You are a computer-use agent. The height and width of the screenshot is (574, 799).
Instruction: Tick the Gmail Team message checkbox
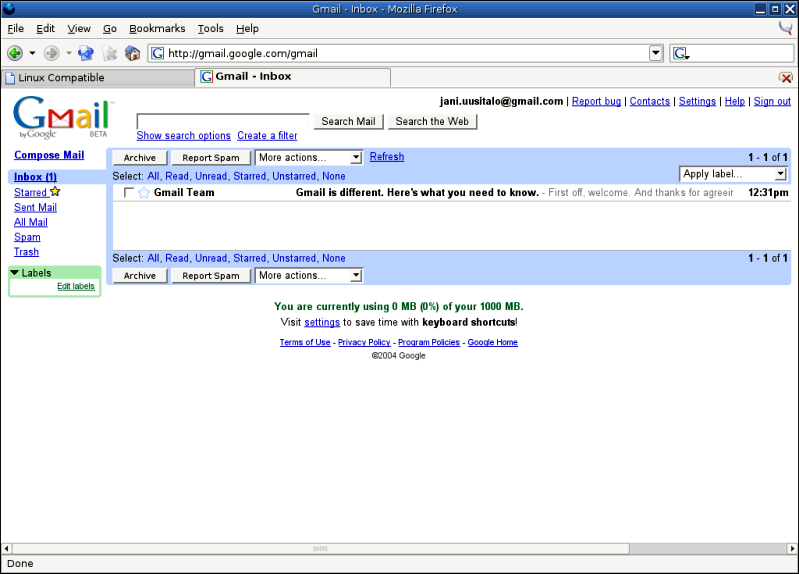click(129, 193)
